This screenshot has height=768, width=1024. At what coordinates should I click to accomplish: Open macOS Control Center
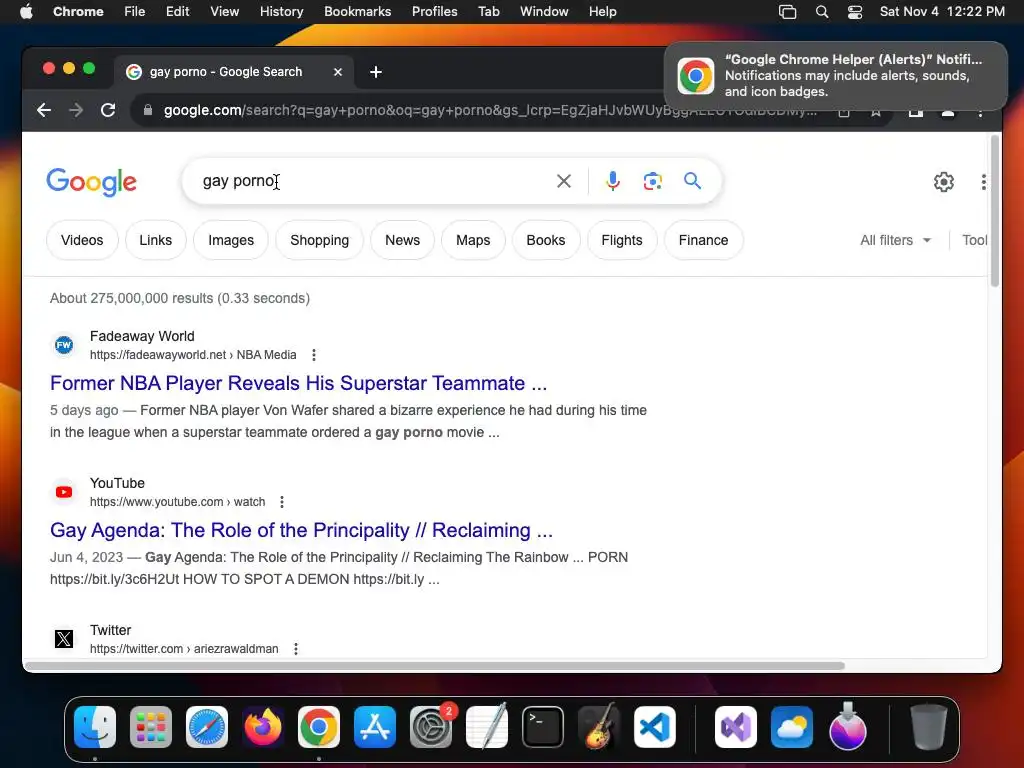855,12
